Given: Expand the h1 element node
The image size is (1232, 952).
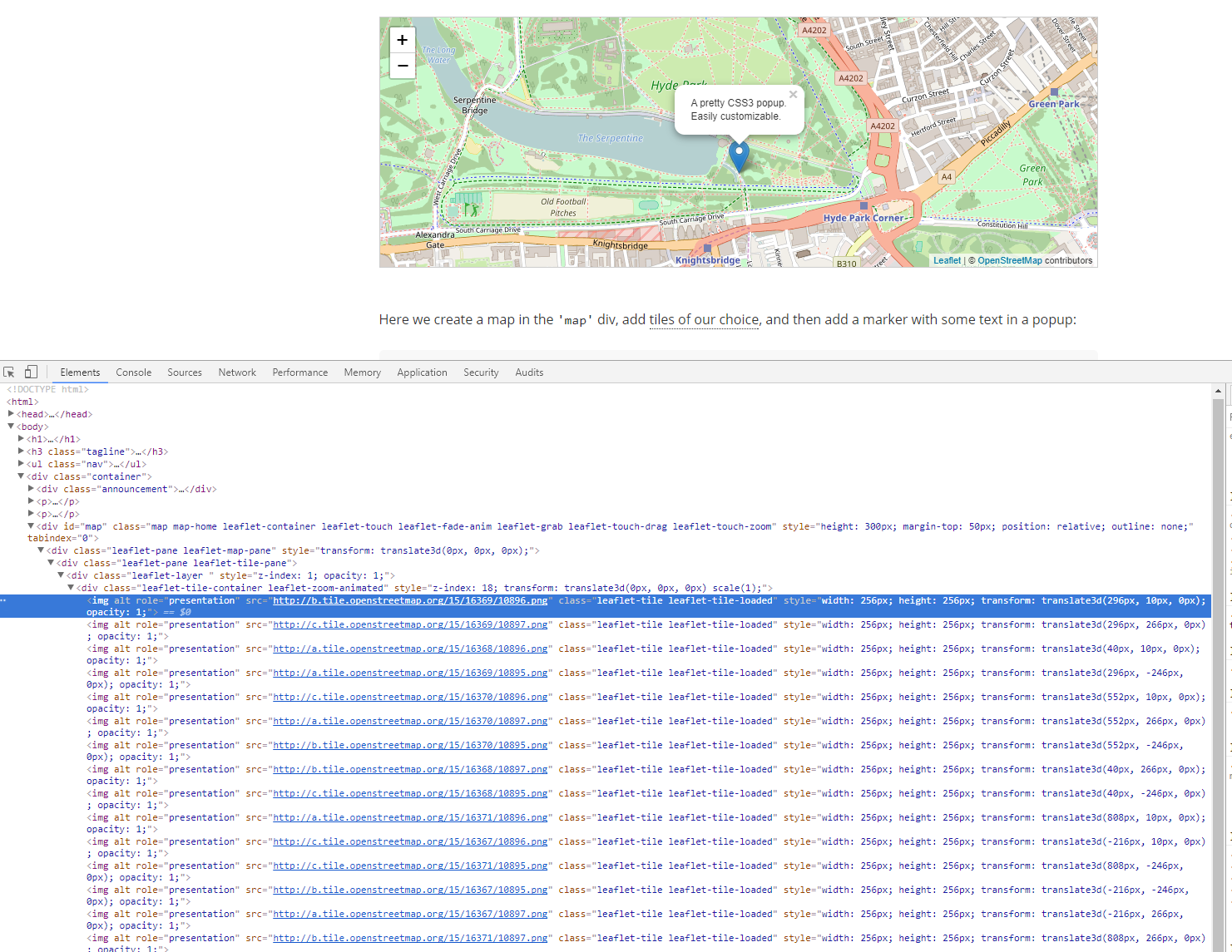Looking at the screenshot, I should coord(21,438).
